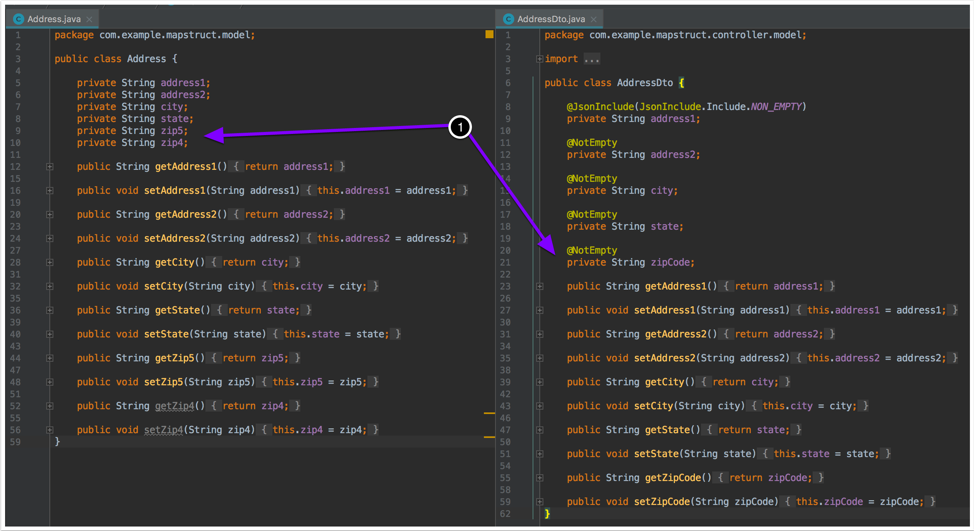Click 'public class Address {' declaration
This screenshot has height=531, width=974.
point(116,59)
